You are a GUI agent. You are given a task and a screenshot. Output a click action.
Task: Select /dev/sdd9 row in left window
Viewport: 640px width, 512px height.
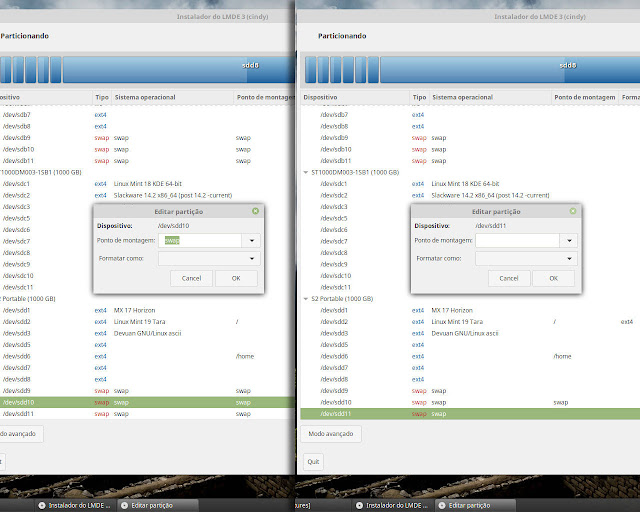147,391
